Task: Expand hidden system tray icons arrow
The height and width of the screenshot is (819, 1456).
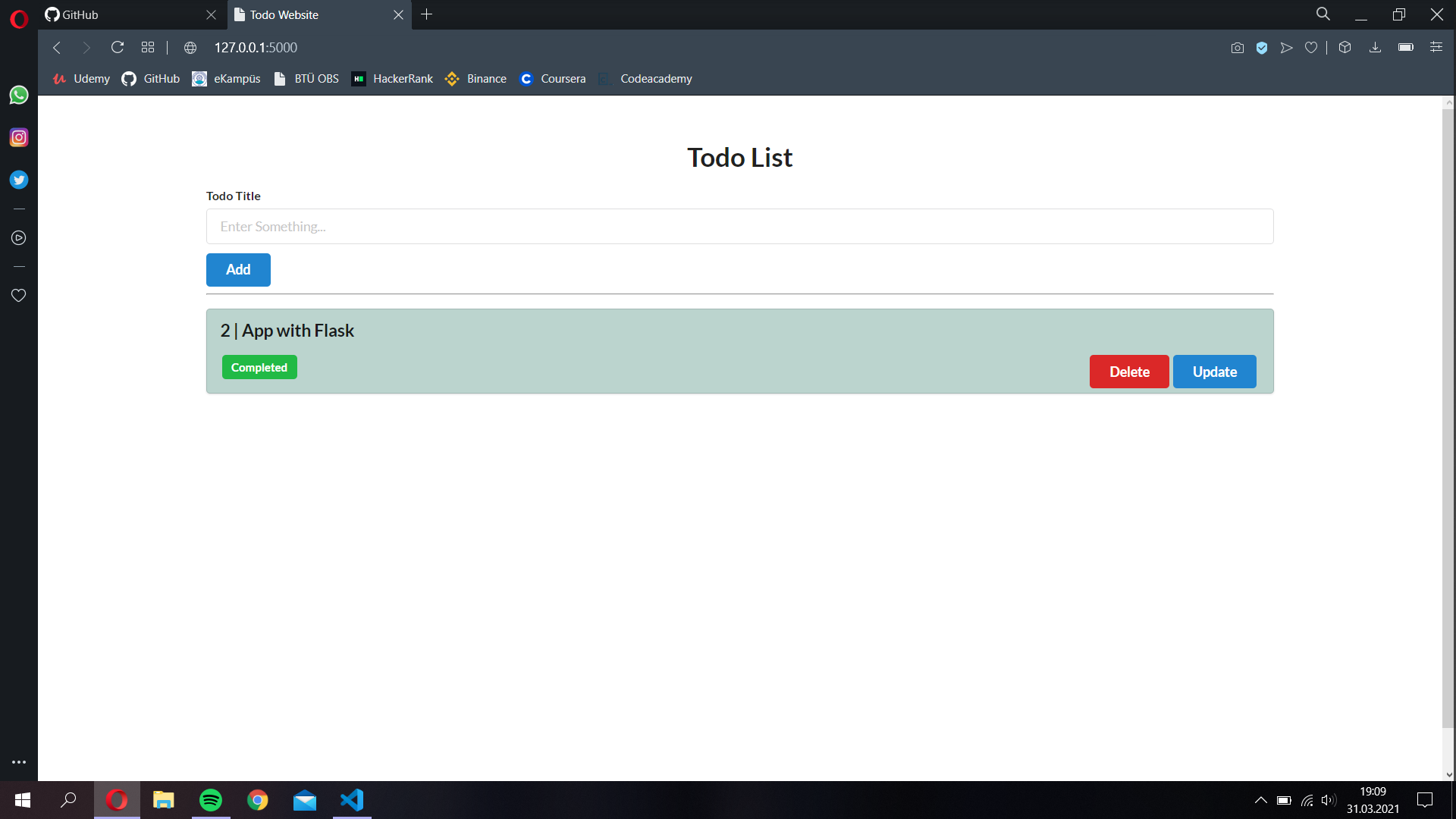Action: 1260,800
